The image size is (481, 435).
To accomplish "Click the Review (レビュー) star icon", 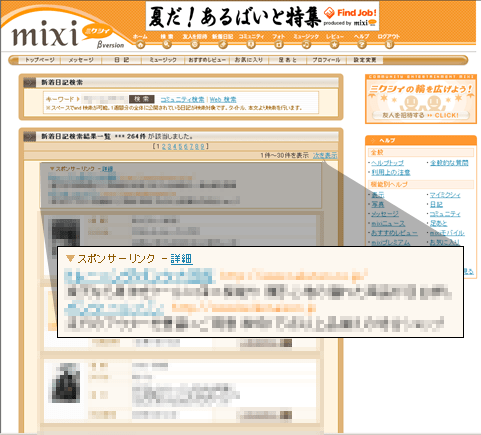I will [x=334, y=44].
